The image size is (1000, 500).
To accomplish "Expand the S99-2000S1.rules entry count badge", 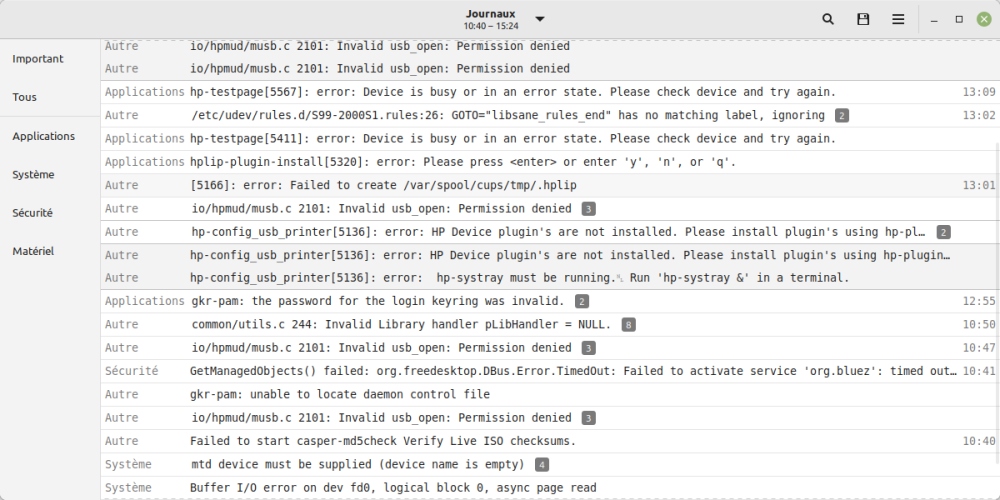I will pos(842,116).
